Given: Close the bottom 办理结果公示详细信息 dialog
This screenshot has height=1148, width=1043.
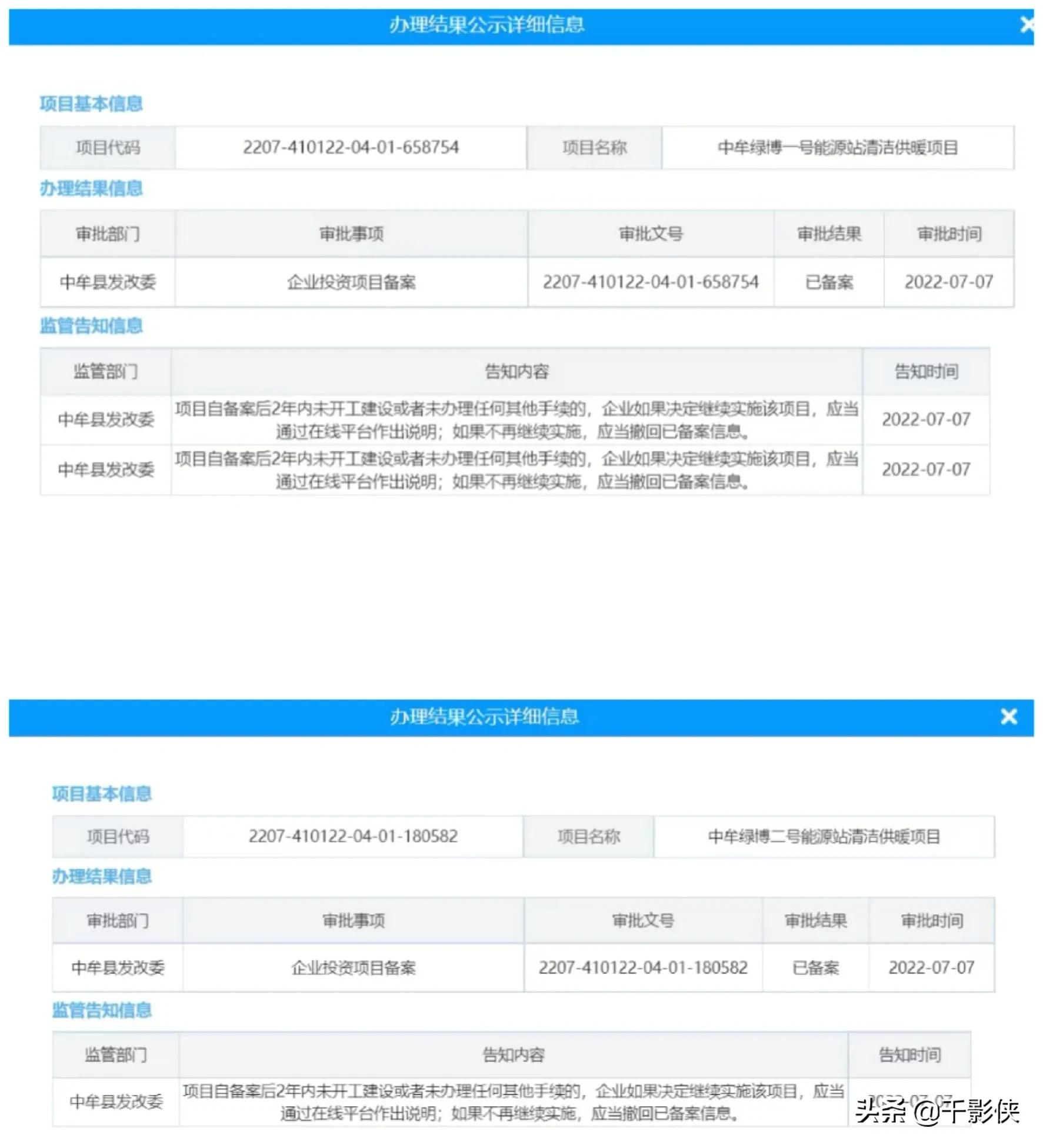Looking at the screenshot, I should (x=1008, y=717).
